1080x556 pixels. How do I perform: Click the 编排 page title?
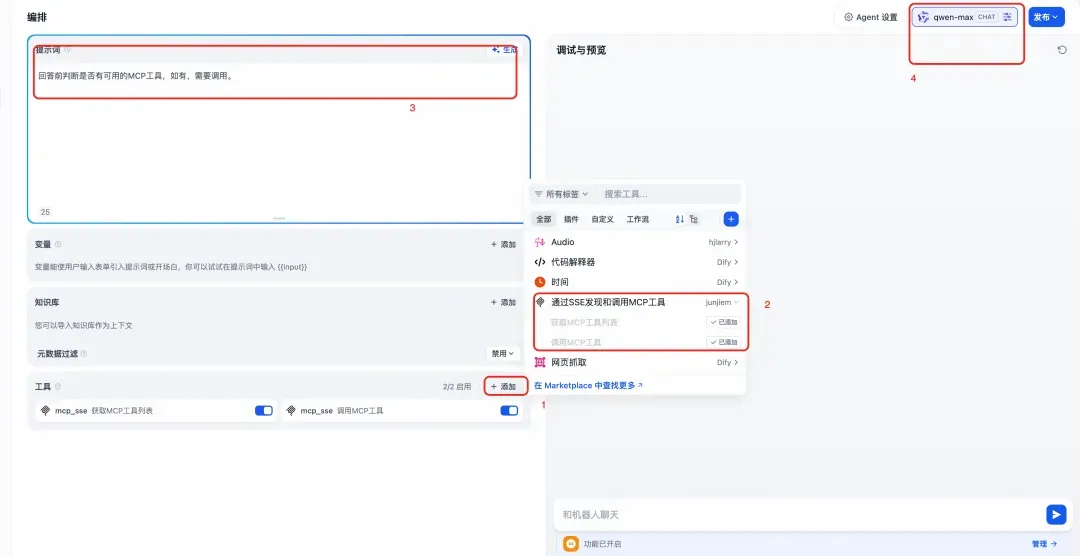[37, 17]
